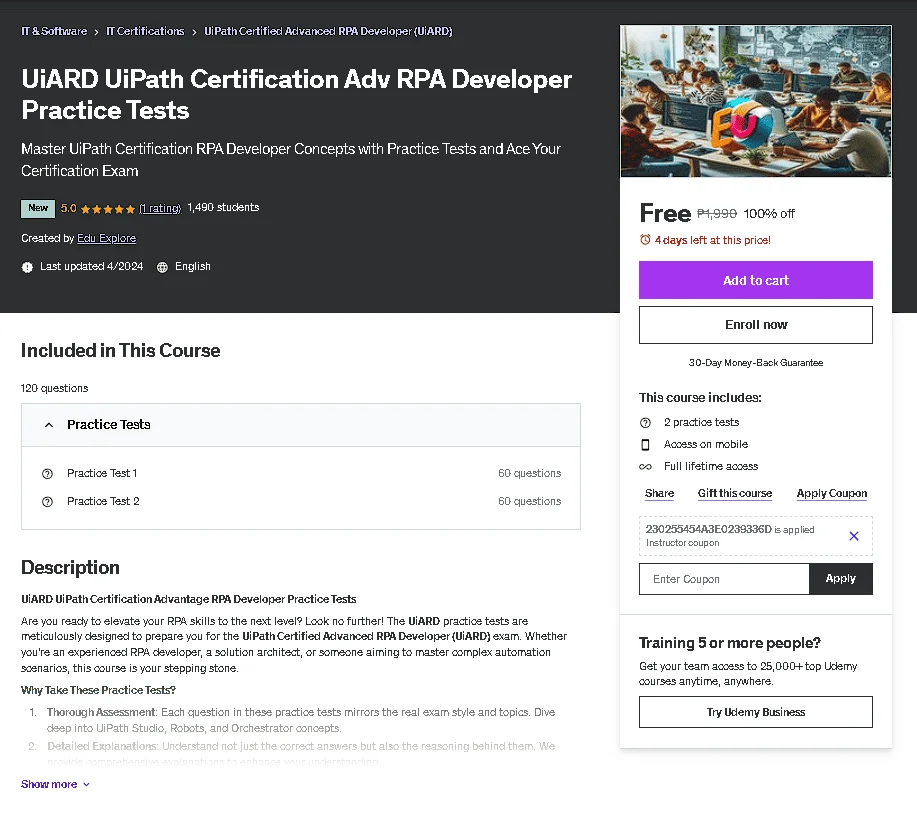Click the Show more chevron arrow

[x=87, y=785]
